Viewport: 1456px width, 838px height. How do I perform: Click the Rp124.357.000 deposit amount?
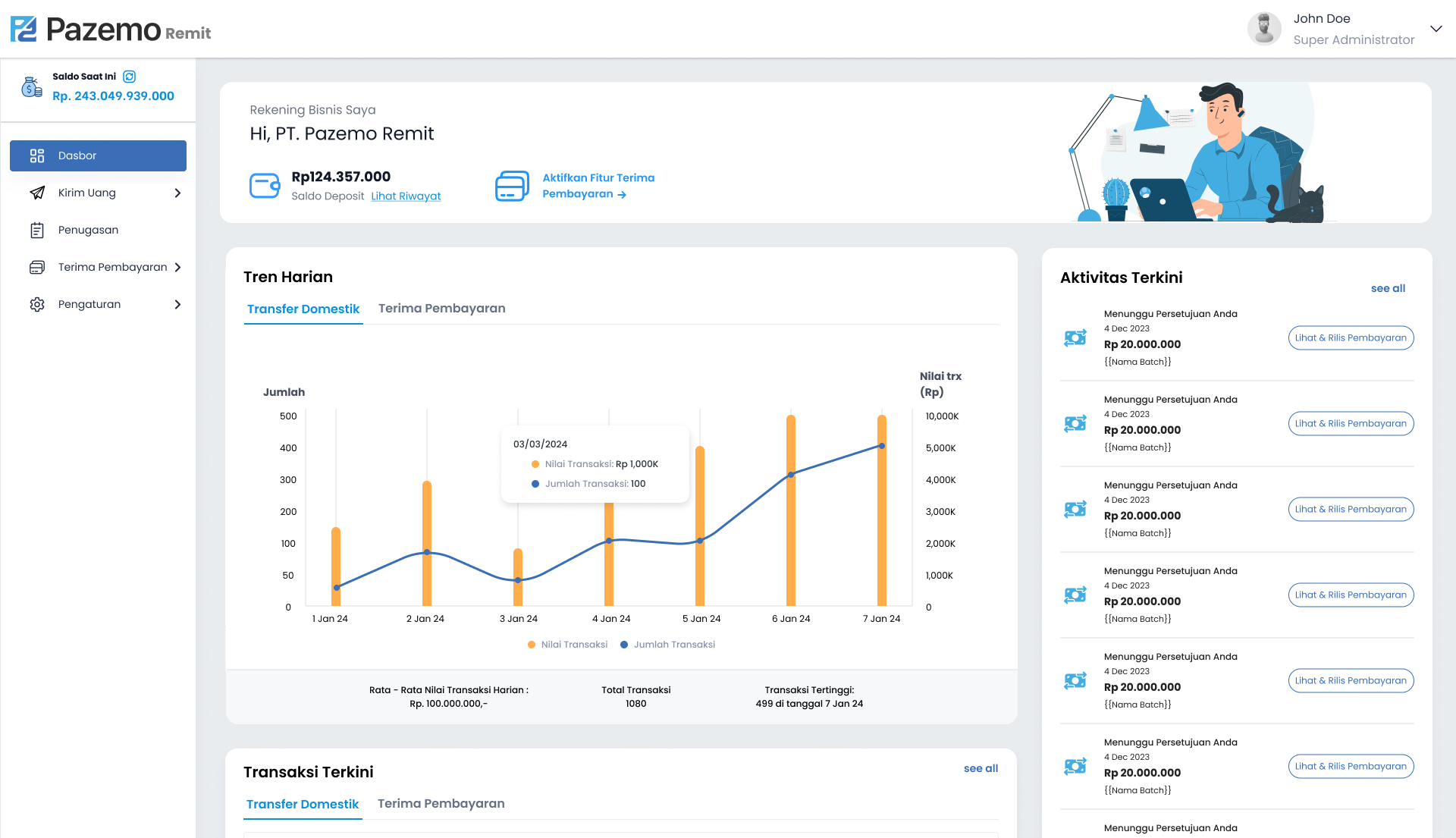(341, 177)
